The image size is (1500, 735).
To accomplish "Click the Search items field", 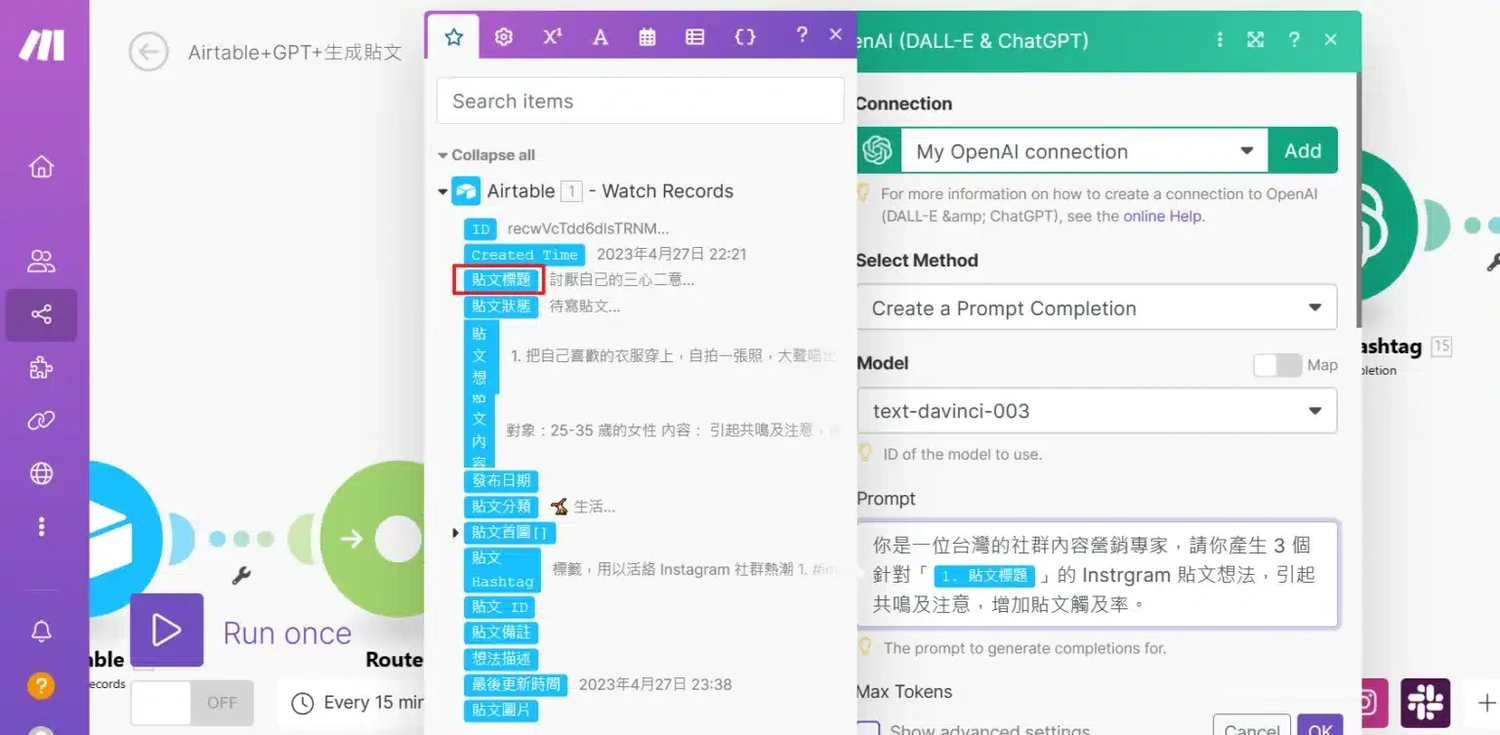I will click(640, 101).
